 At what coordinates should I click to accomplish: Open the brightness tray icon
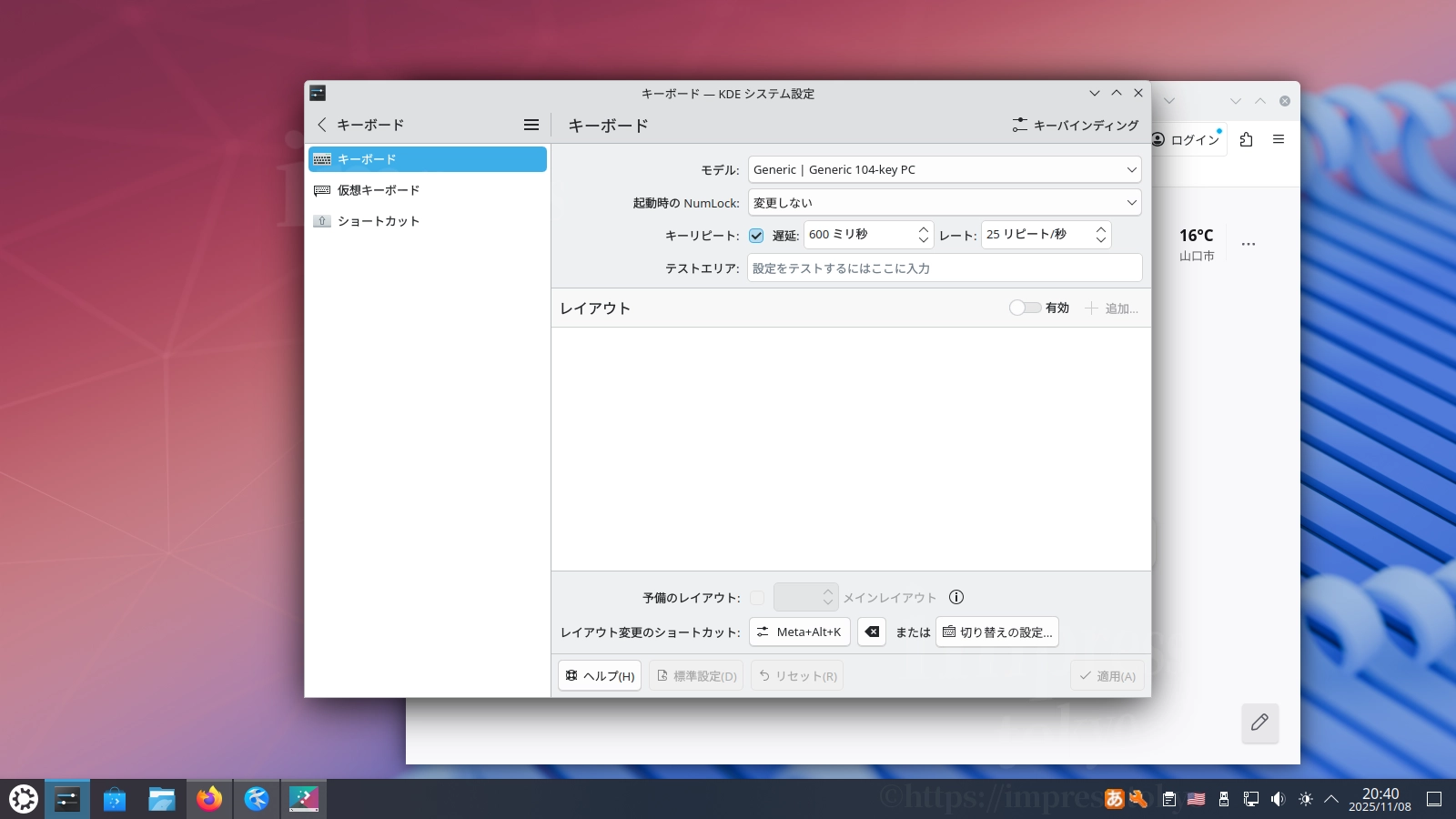(x=1306, y=799)
